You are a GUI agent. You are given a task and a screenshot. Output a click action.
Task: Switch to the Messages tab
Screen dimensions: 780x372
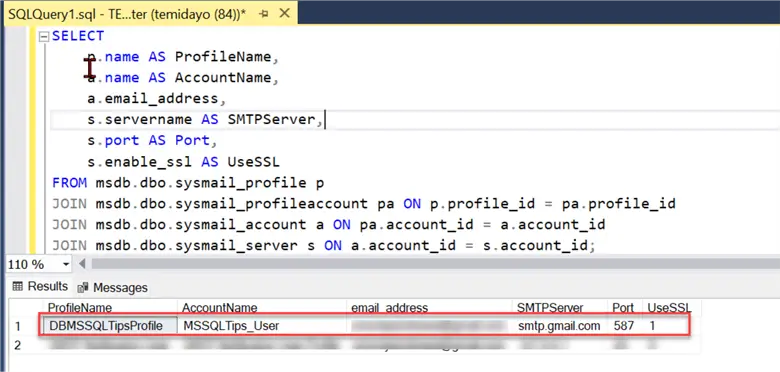(113, 287)
